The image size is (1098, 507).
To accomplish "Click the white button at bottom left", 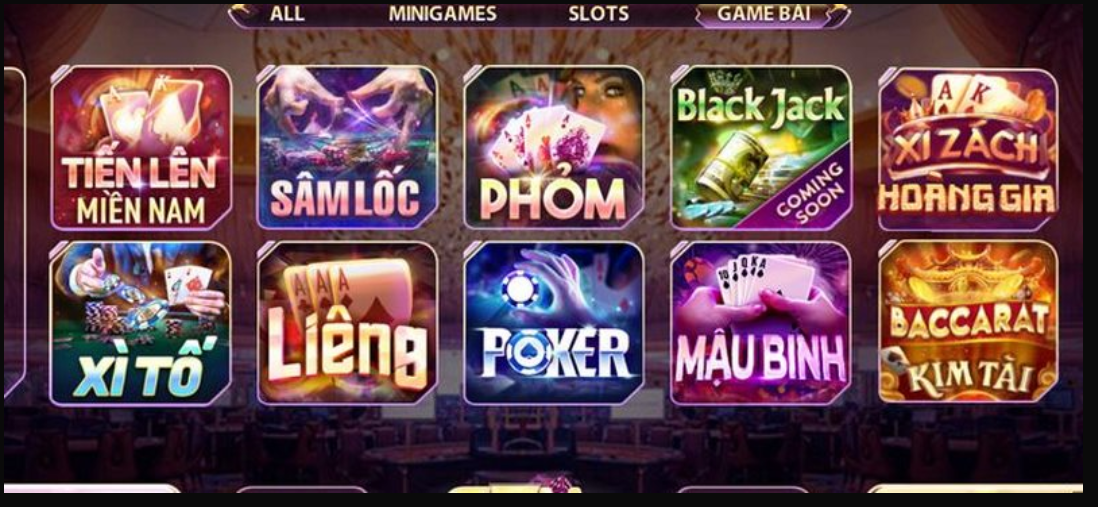I will pos(92,488).
